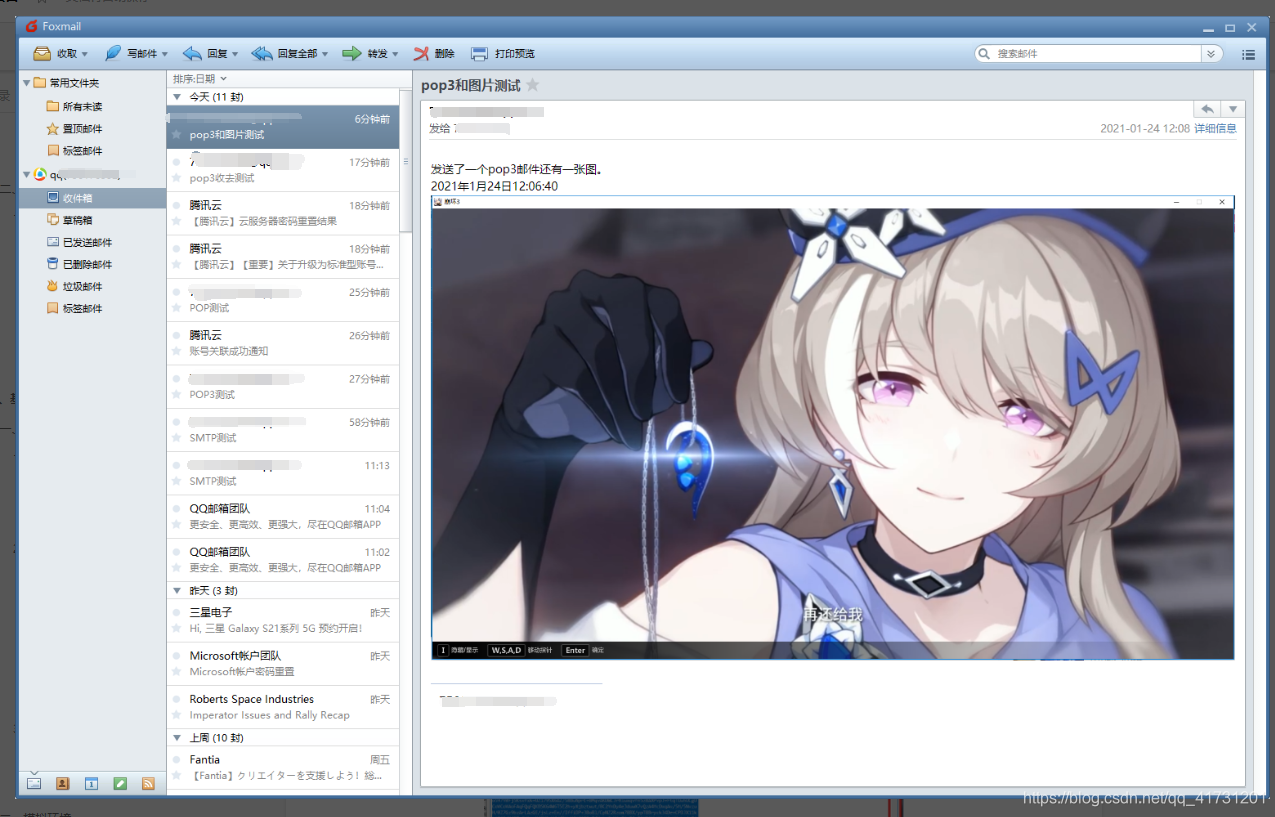Toggle read-status dot on 三星电子 email
1275x817 pixels.
(177, 612)
